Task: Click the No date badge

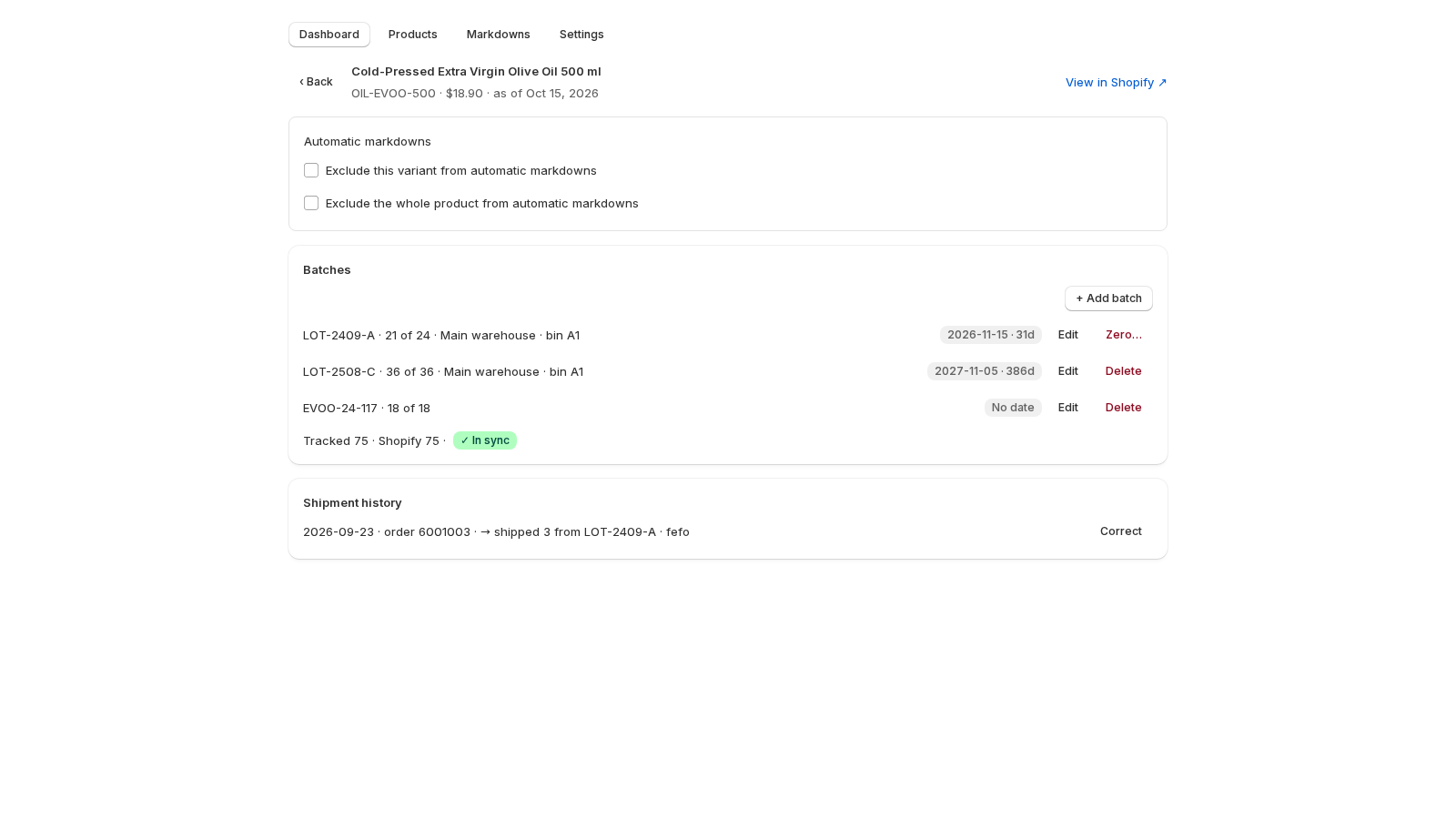Action: tap(1013, 408)
